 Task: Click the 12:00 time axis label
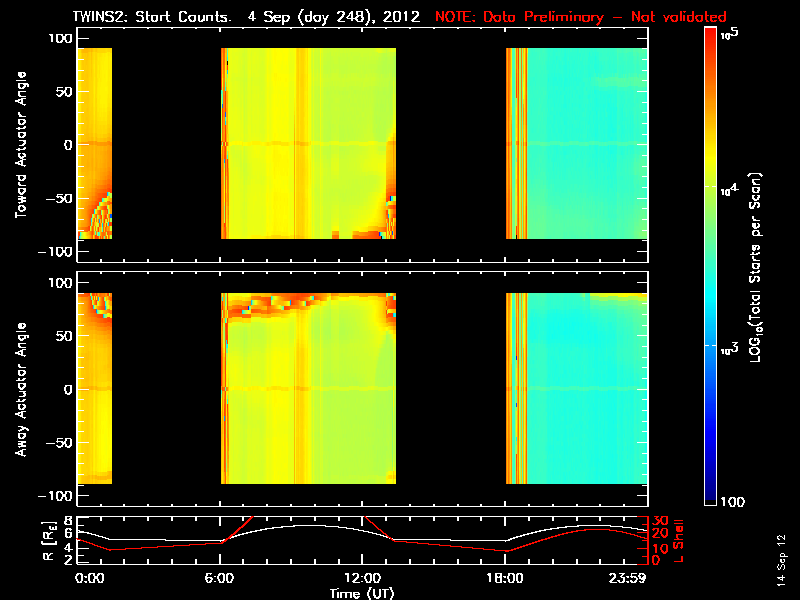362,578
